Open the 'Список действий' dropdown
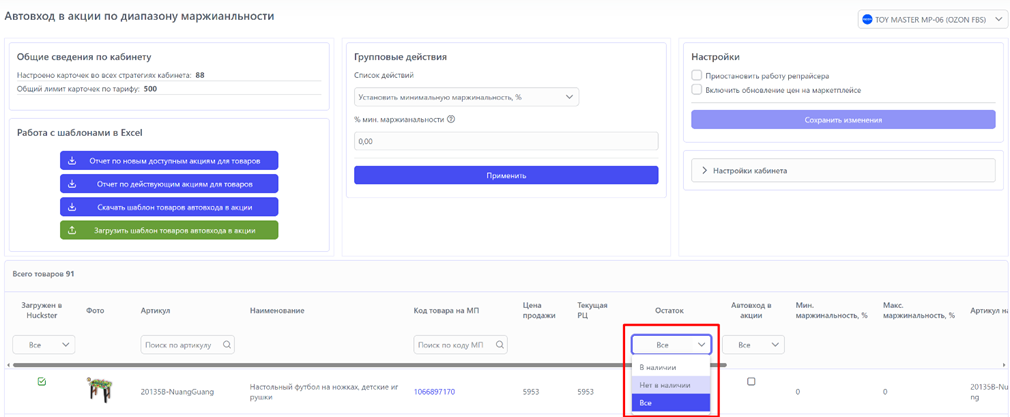This screenshot has height=417, width=1010. [466, 97]
